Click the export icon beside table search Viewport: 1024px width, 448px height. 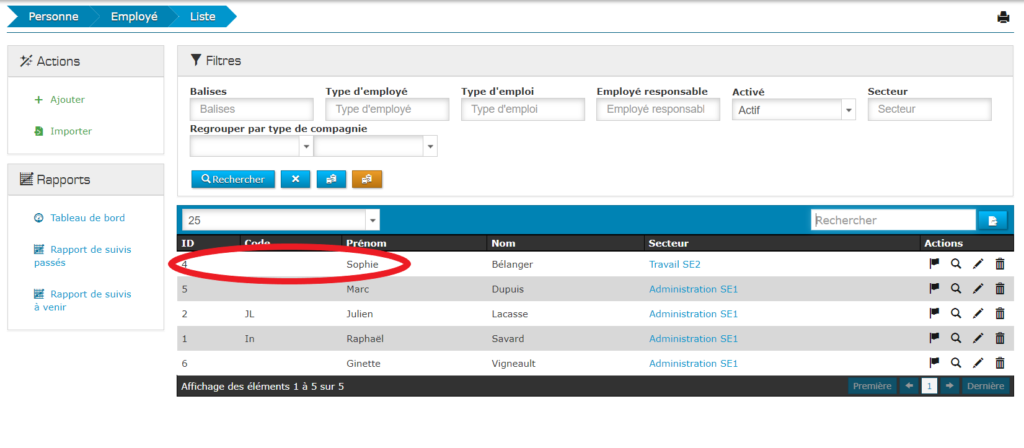coord(993,220)
